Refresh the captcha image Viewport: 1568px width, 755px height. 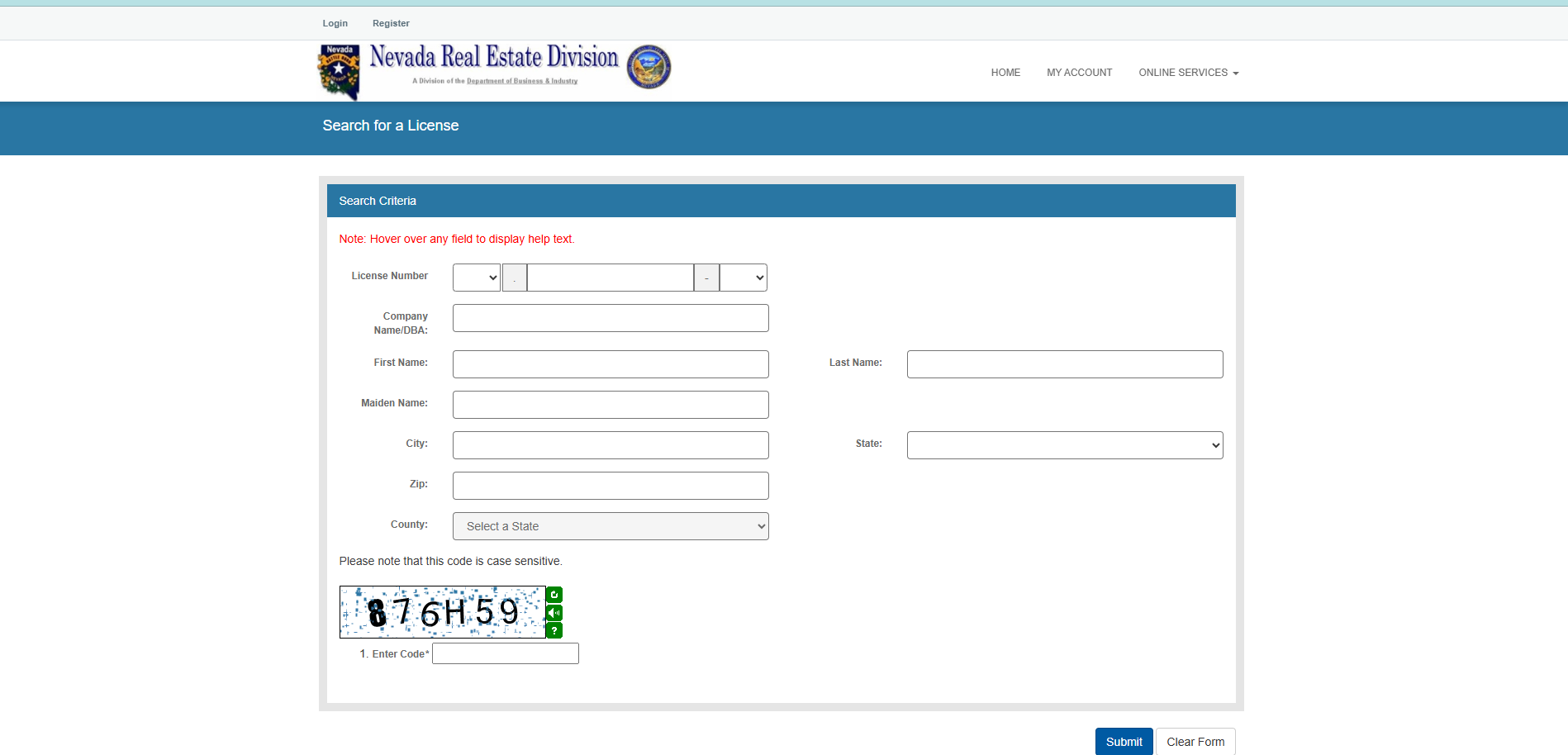point(554,595)
